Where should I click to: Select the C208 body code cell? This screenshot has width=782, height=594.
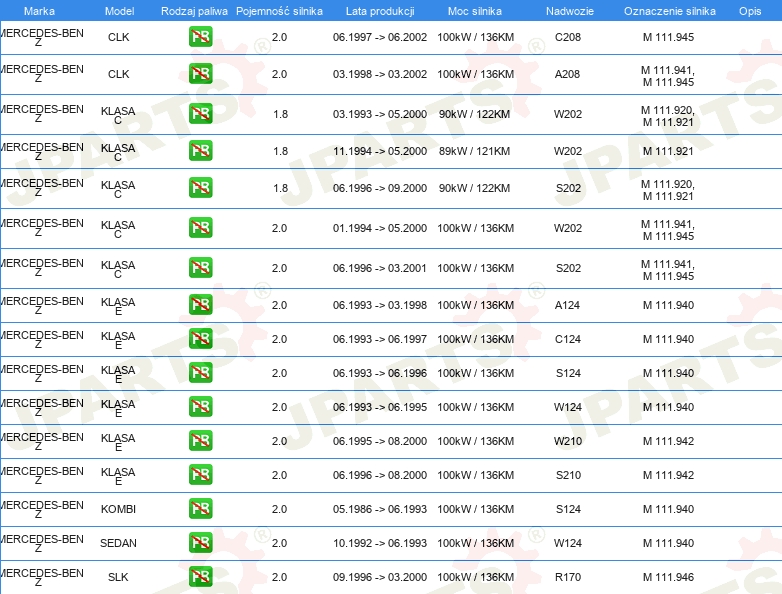[x=568, y=37]
